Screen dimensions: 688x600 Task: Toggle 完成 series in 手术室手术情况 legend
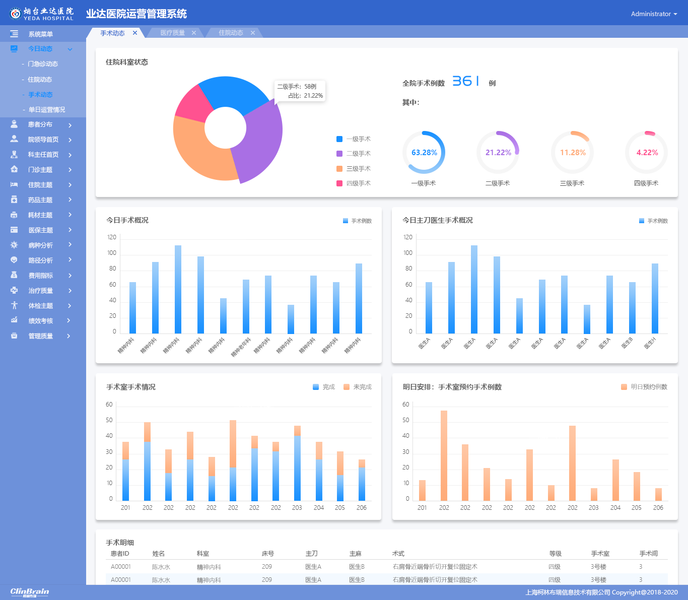click(x=324, y=387)
